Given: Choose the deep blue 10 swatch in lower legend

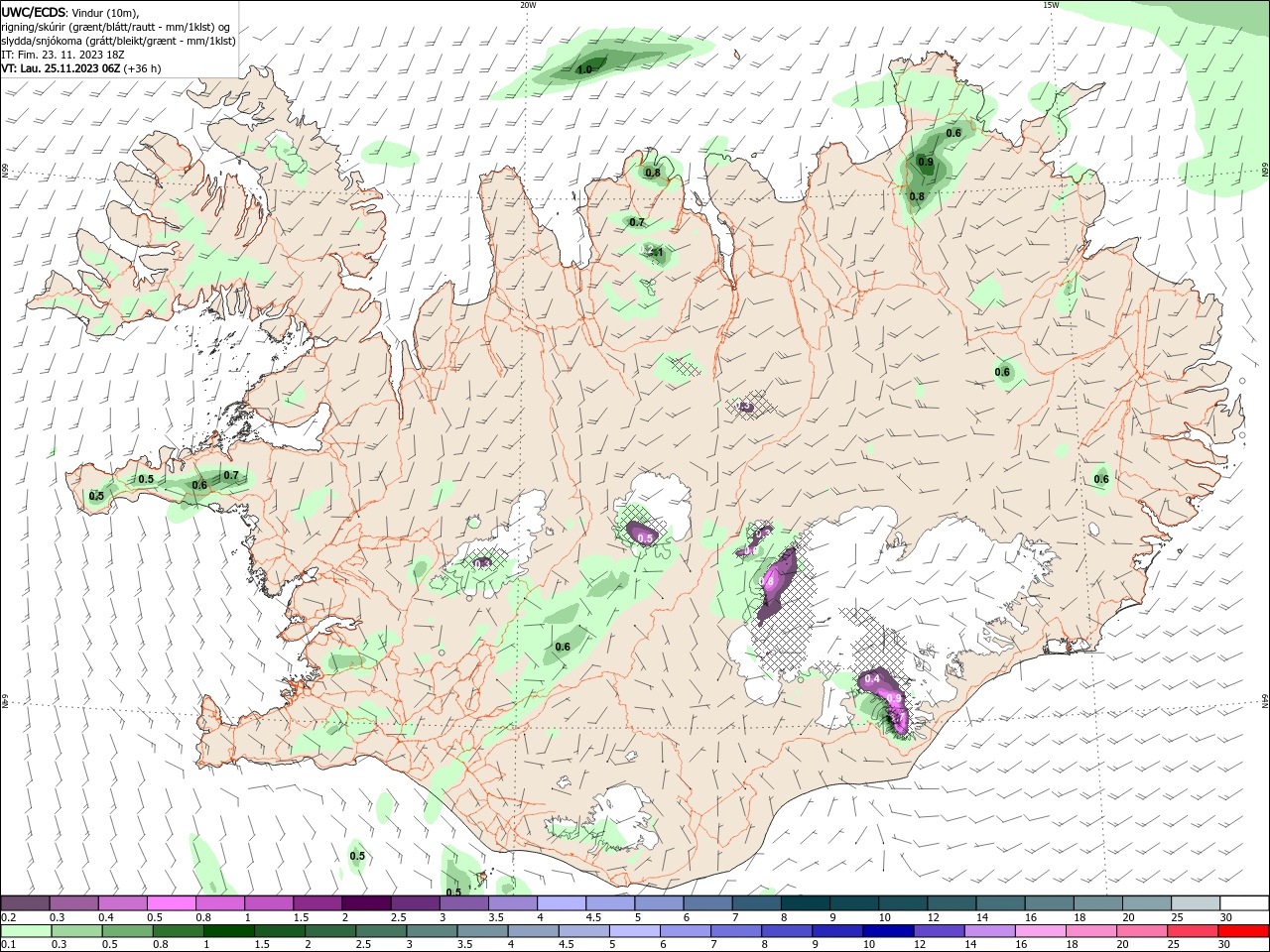Looking at the screenshot, I should point(887,931).
